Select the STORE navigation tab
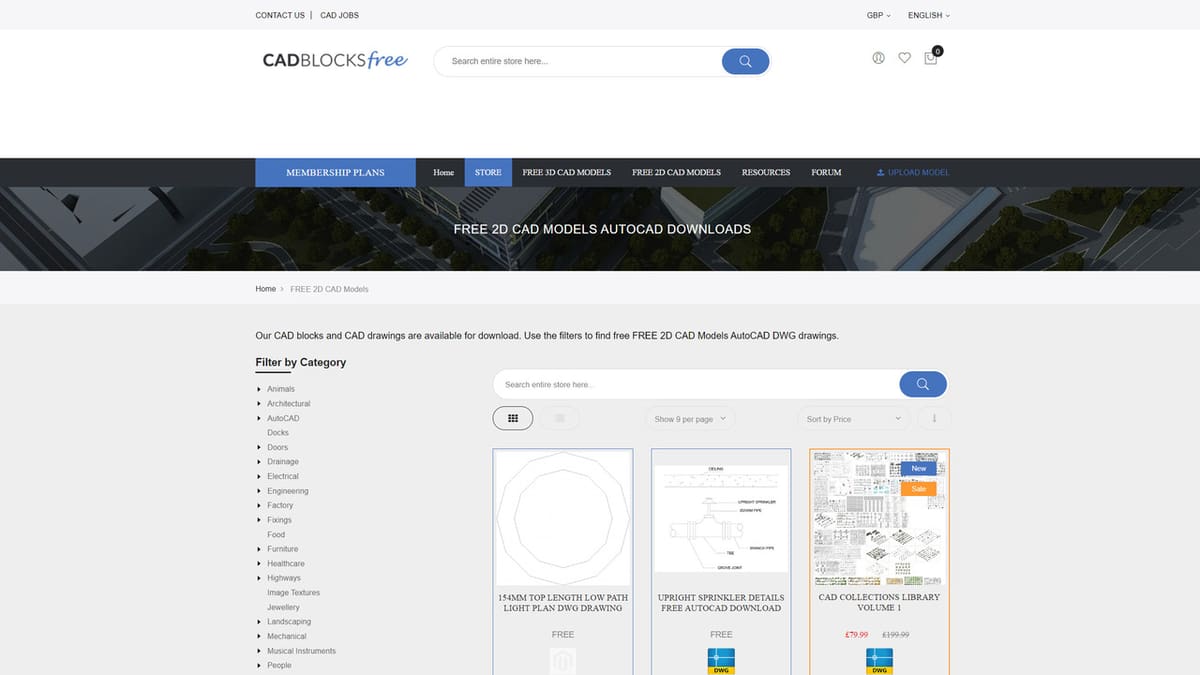The image size is (1200, 675). pyautogui.click(x=488, y=172)
